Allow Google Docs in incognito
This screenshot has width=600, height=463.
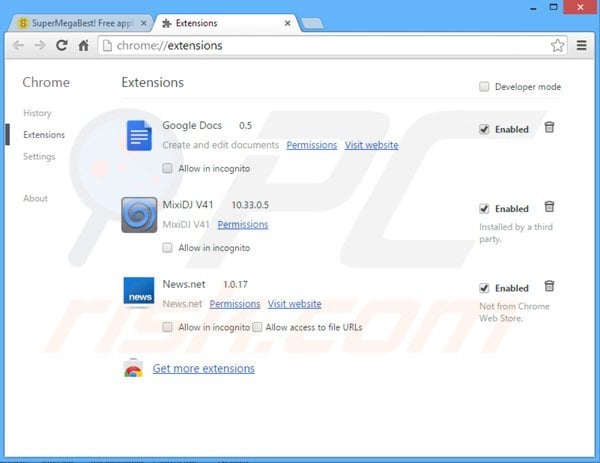click(x=167, y=168)
